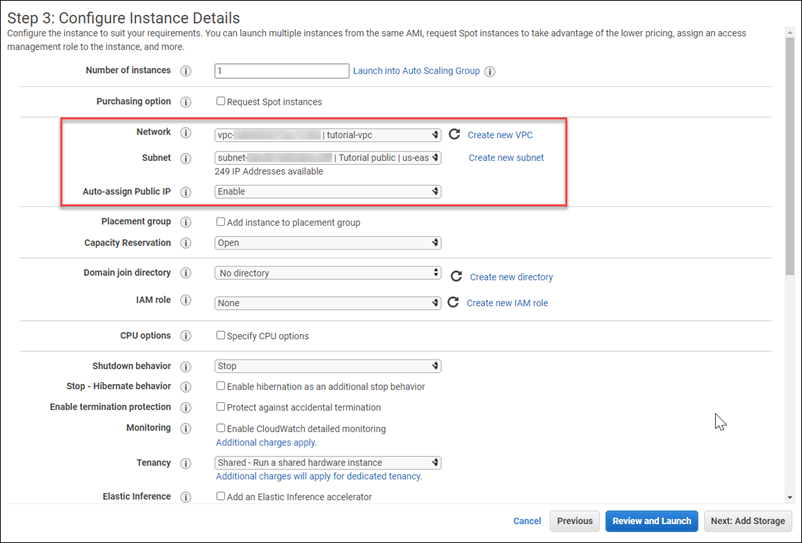This screenshot has width=802, height=543.
Task: Click the Next: Add Storage button
Action: (749, 521)
